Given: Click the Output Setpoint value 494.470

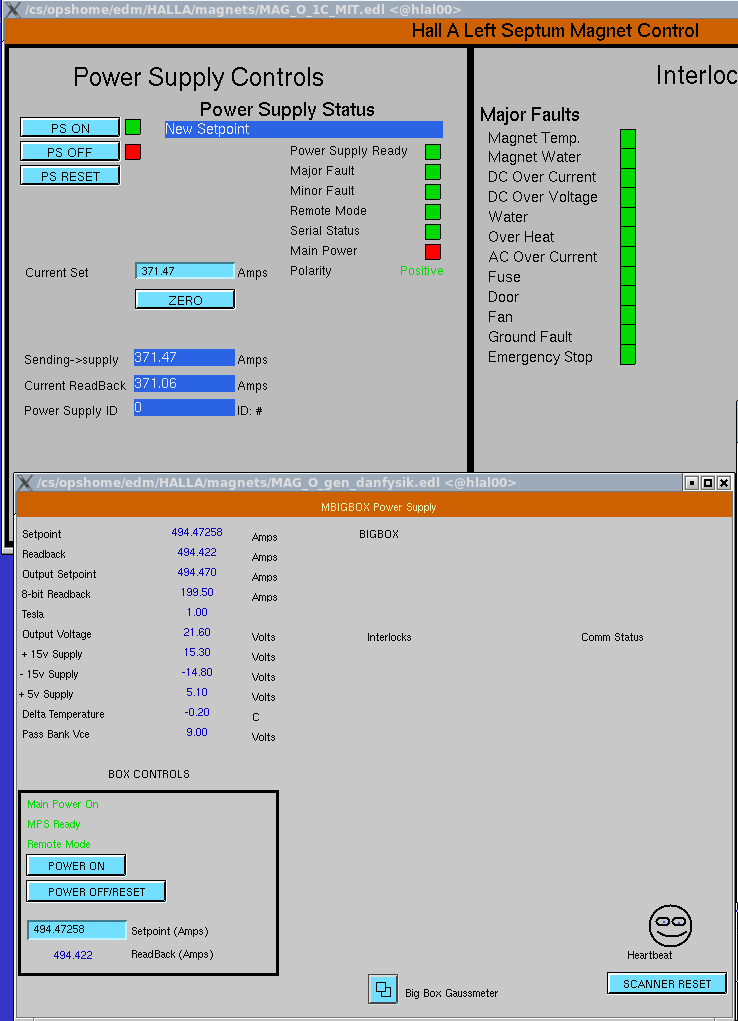Looking at the screenshot, I should (197, 572).
